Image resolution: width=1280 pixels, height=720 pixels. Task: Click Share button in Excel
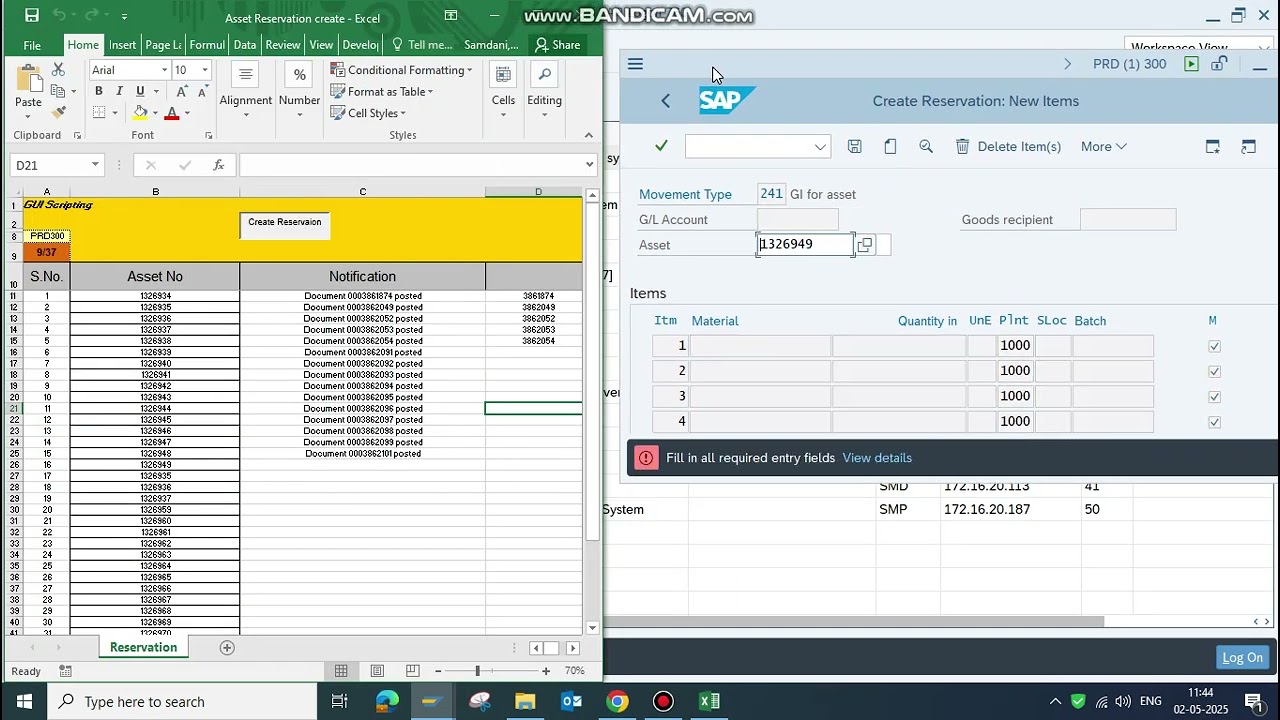point(557,45)
